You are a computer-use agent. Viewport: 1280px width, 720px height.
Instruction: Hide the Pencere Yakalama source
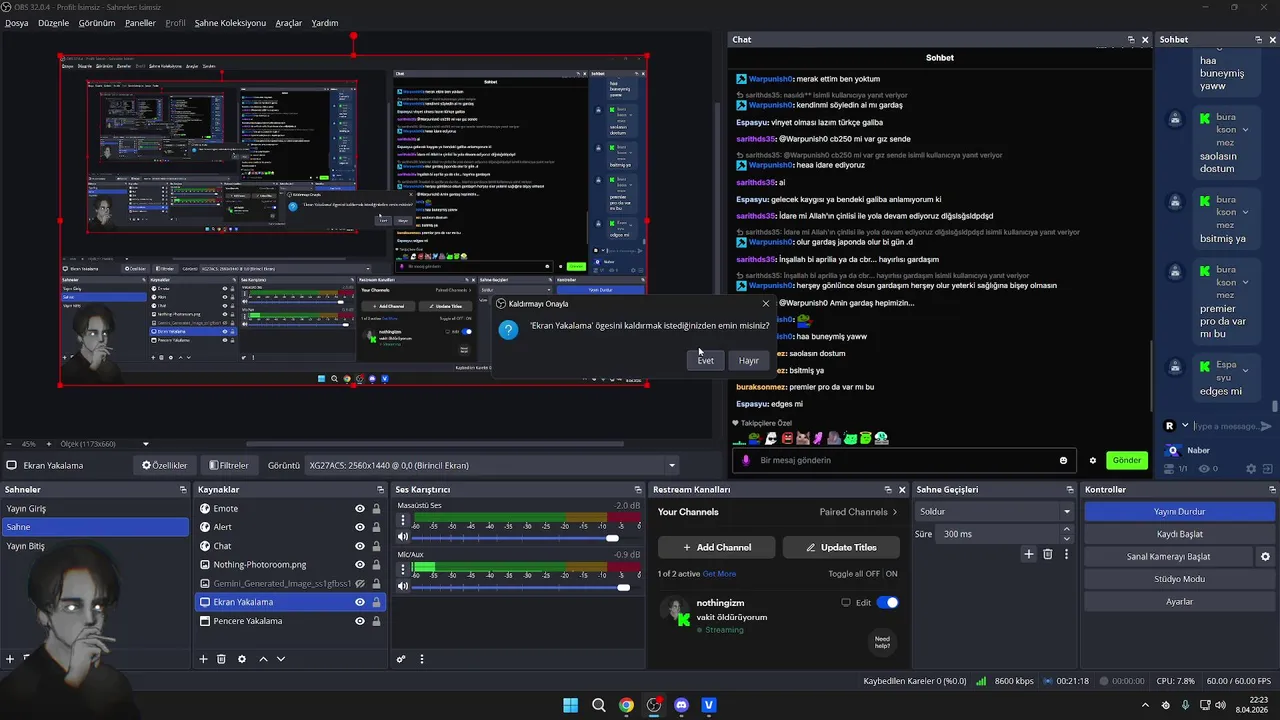point(360,621)
